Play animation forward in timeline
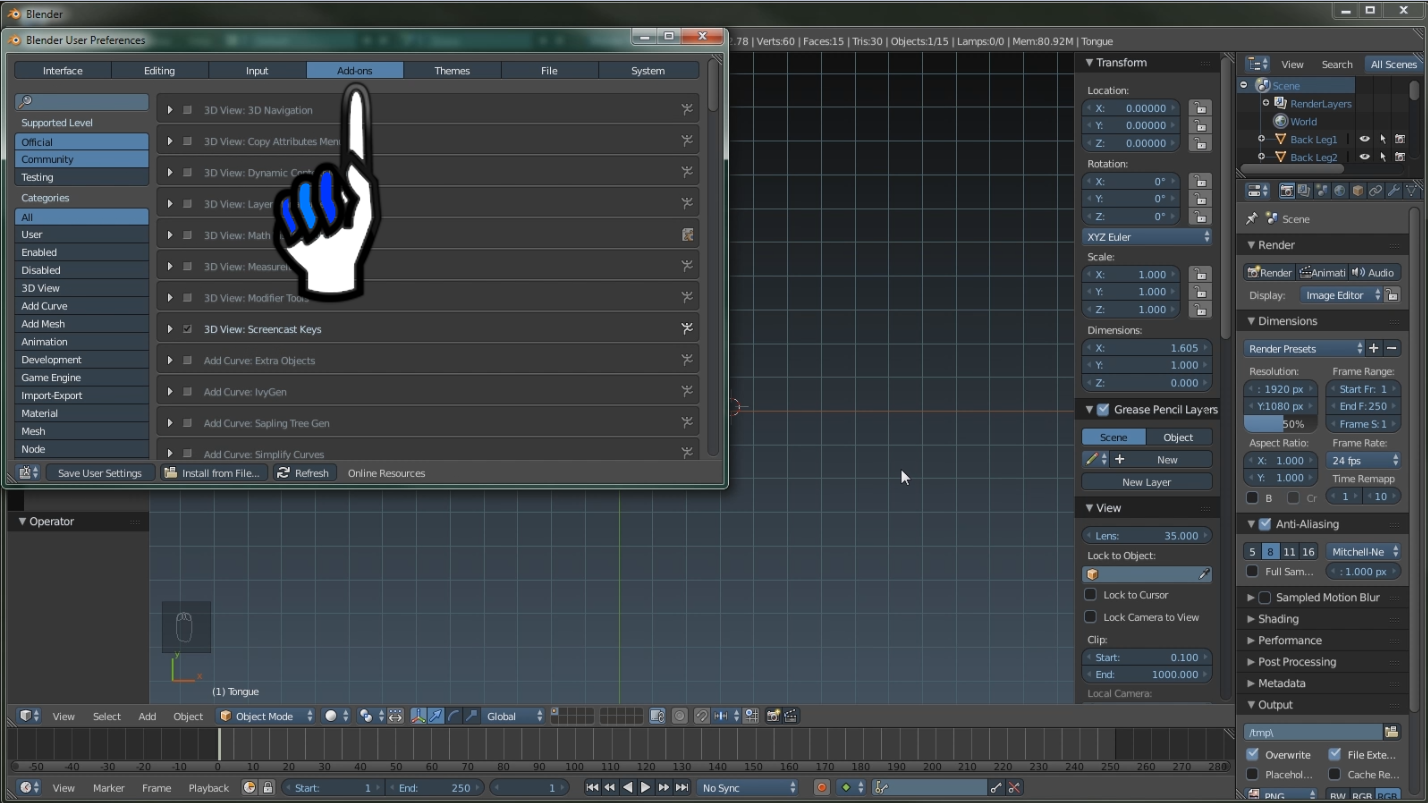The height and width of the screenshot is (803, 1428). coord(645,788)
